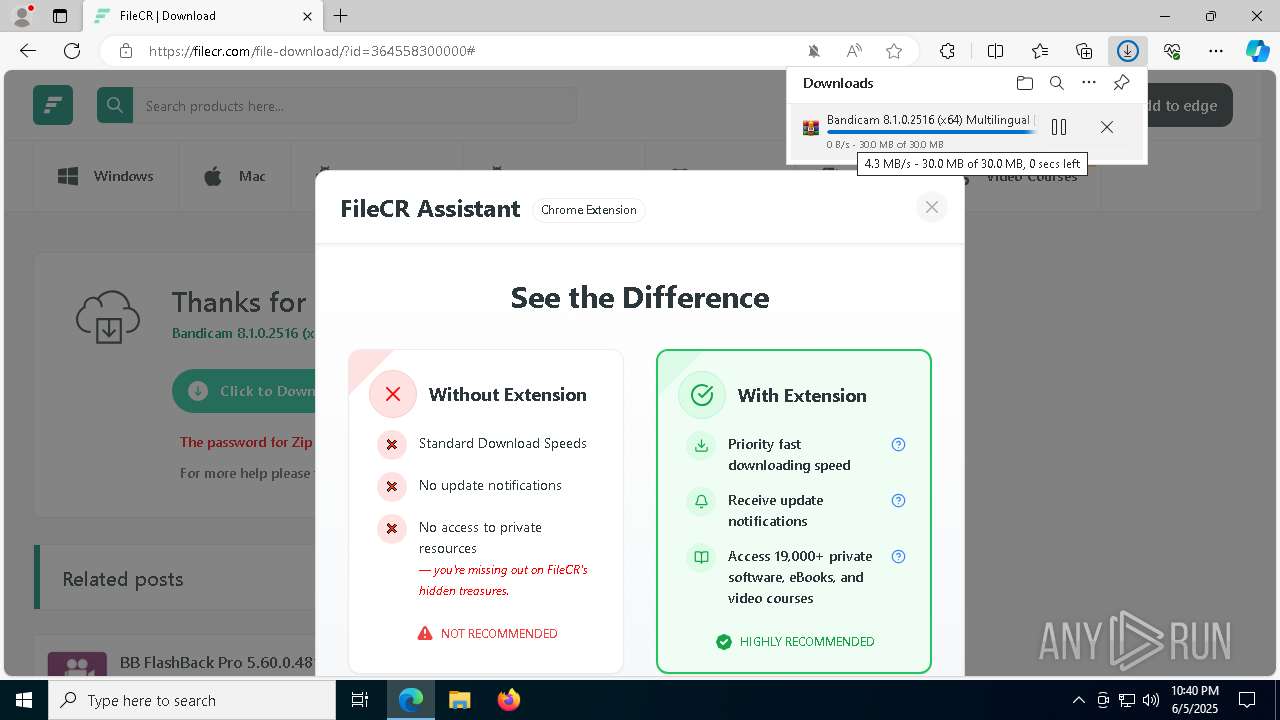Screen dimensions: 1280x720
Task: Open the Windows Start menu
Action: [24, 700]
